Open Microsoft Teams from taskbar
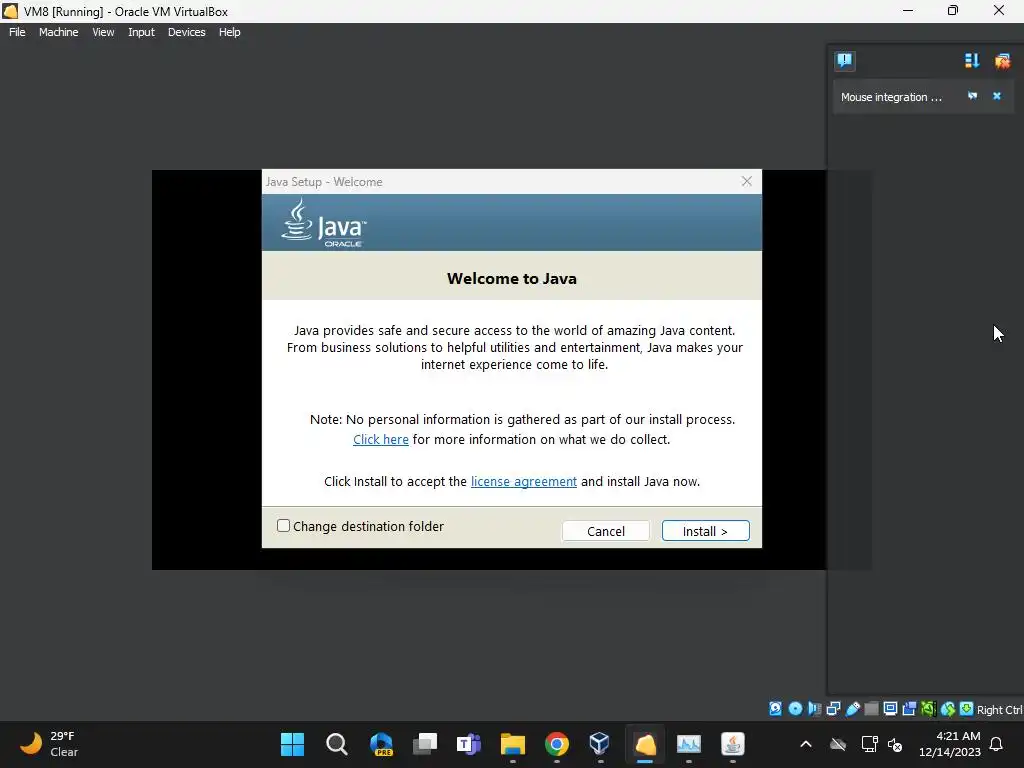The height and width of the screenshot is (768, 1024). click(x=468, y=744)
